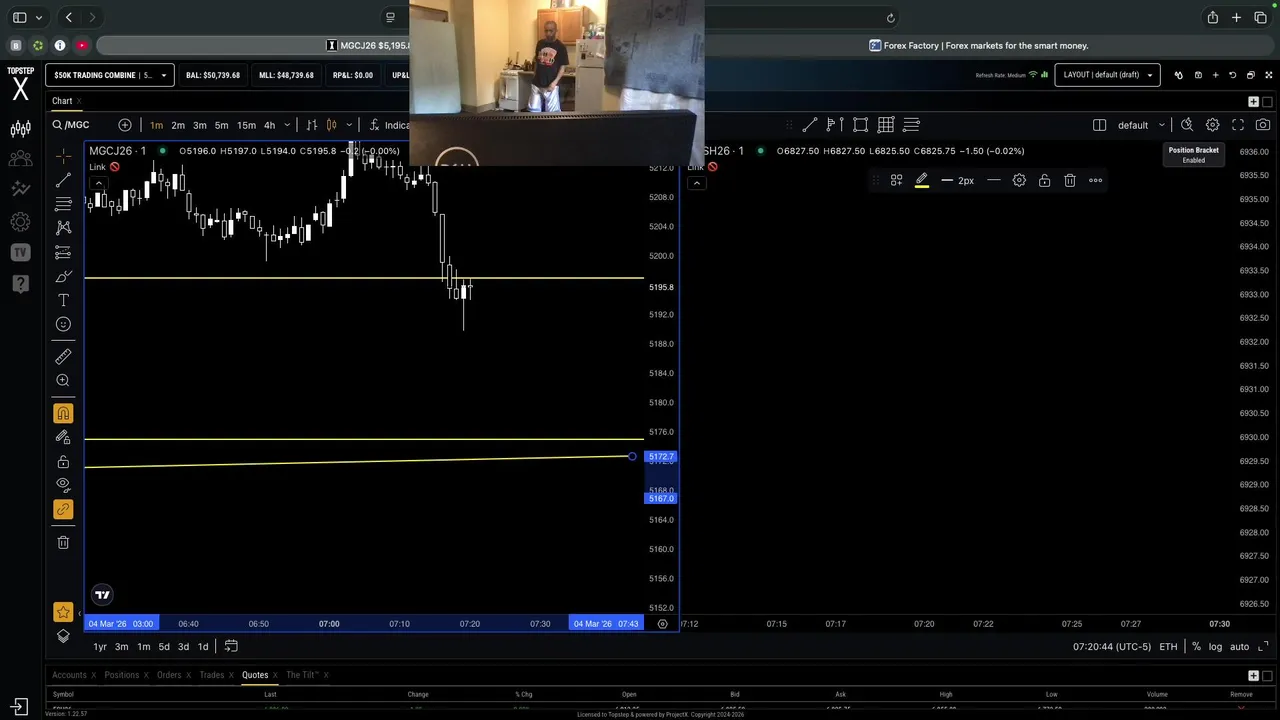Select the ruler measure tool

(x=63, y=356)
